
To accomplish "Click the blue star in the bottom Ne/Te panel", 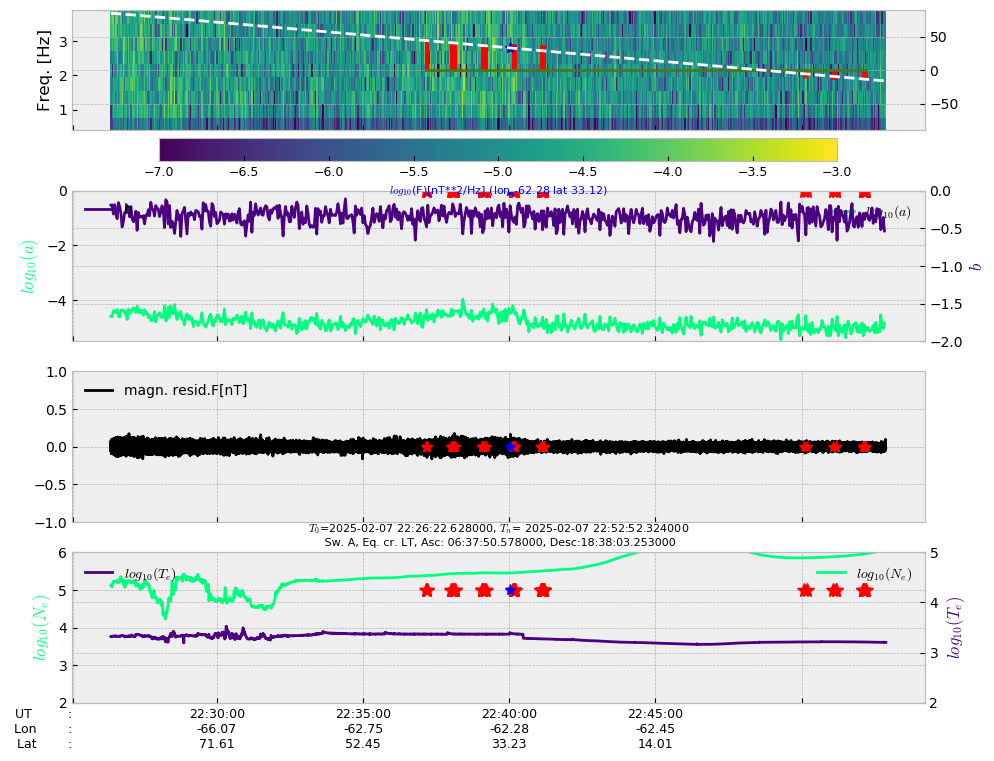I will pyautogui.click(x=510, y=590).
